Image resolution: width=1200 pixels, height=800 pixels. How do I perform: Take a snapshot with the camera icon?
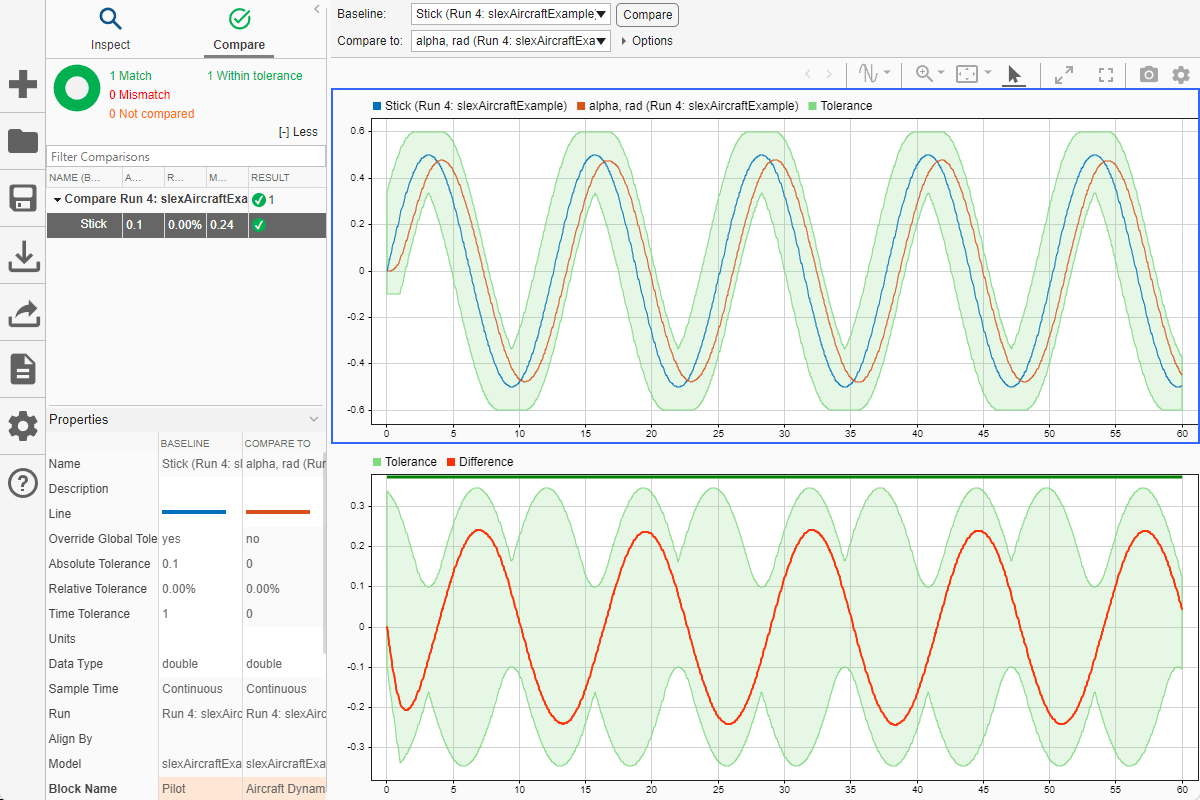(1148, 74)
